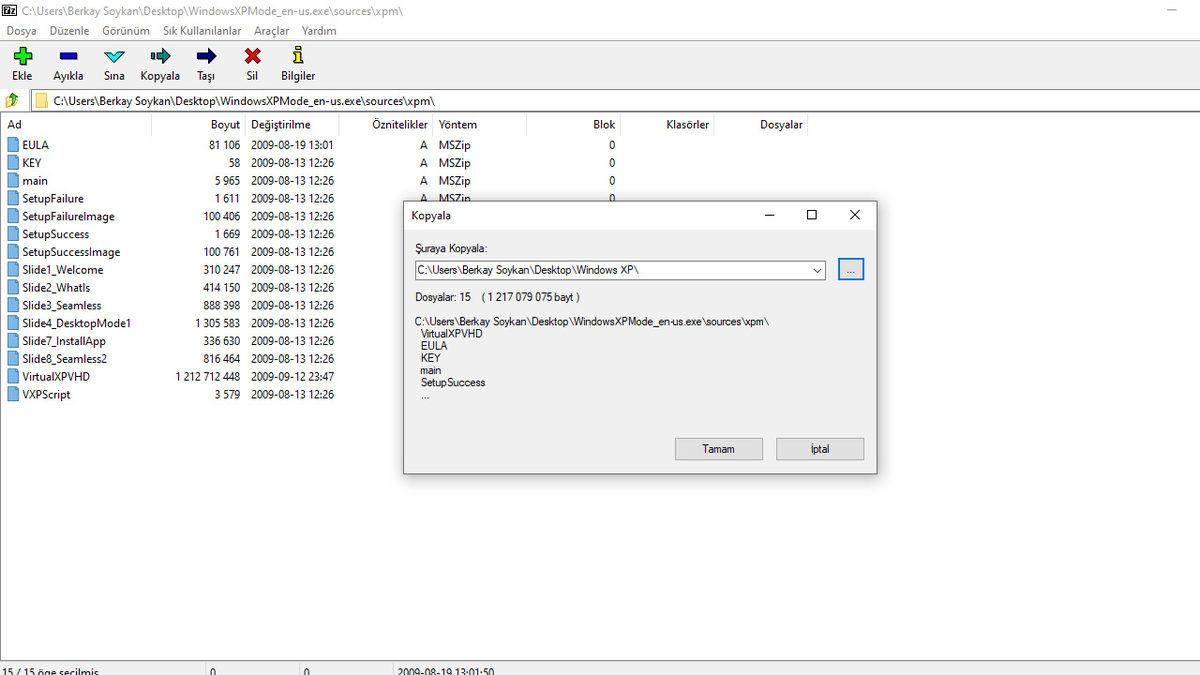Image resolution: width=1200 pixels, height=675 pixels.
Task: Click the red X Sil icon
Action: 252,57
